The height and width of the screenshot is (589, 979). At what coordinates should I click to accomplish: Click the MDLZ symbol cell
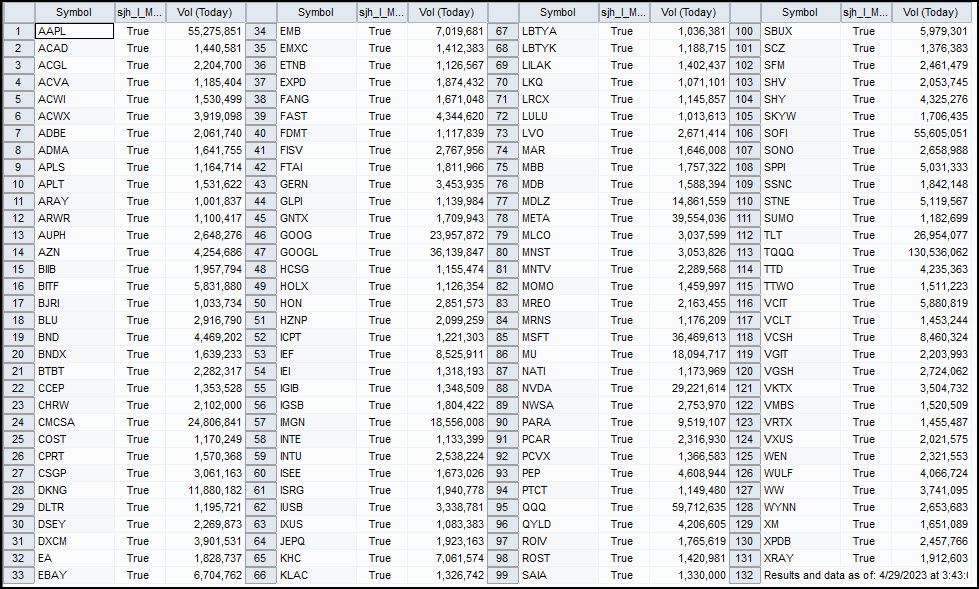[559, 201]
